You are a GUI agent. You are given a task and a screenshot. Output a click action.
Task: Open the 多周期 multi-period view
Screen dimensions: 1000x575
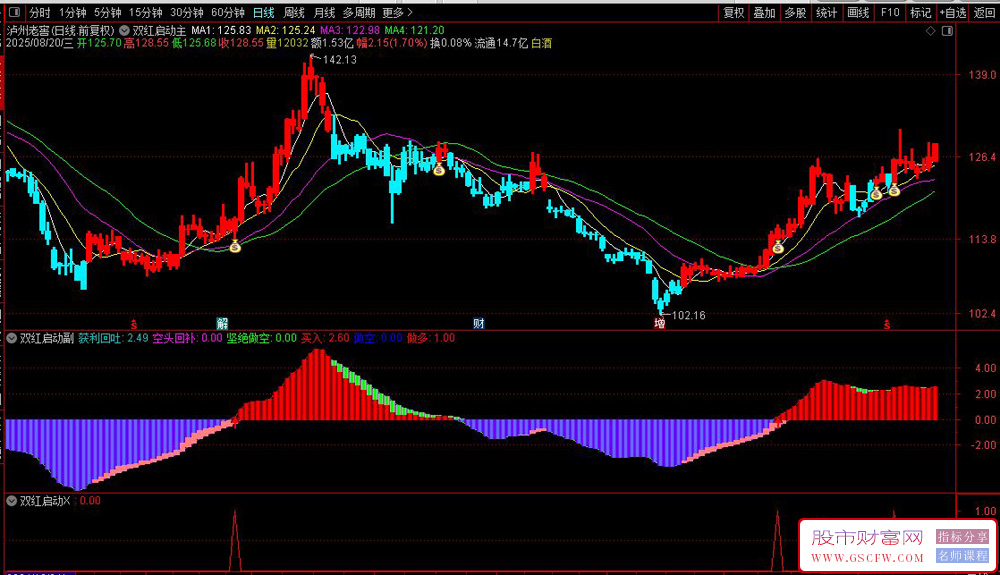coord(359,13)
